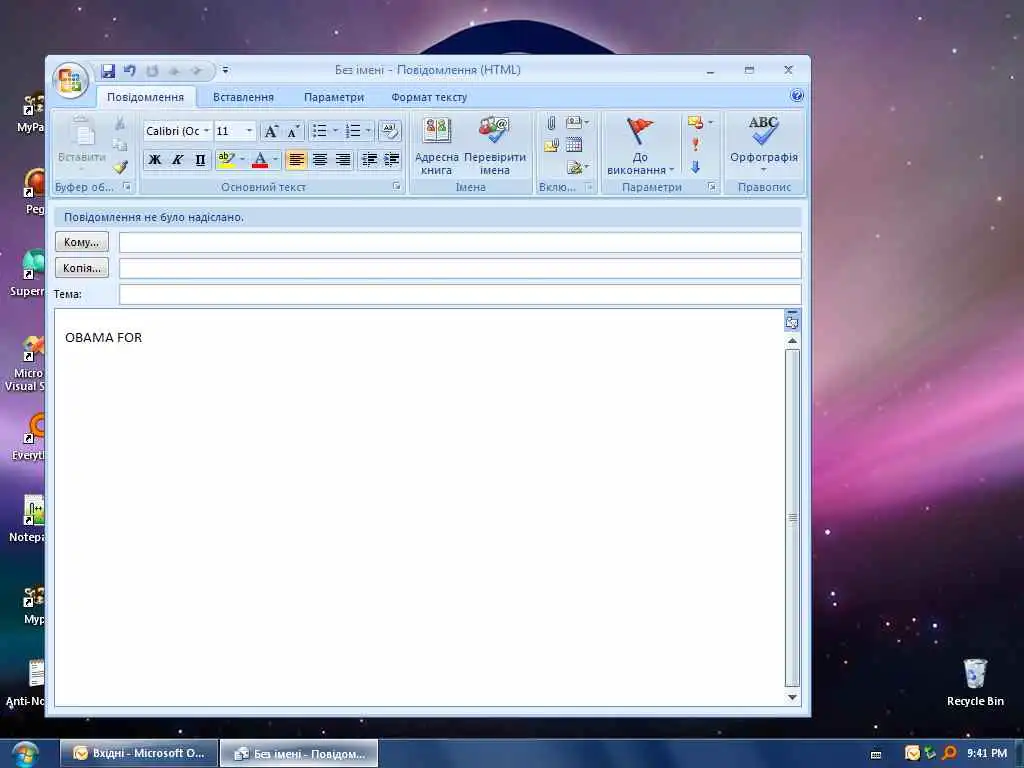The width and height of the screenshot is (1024, 768).
Task: Click the OBAMA FOR text in body
Action: pyautogui.click(x=103, y=338)
